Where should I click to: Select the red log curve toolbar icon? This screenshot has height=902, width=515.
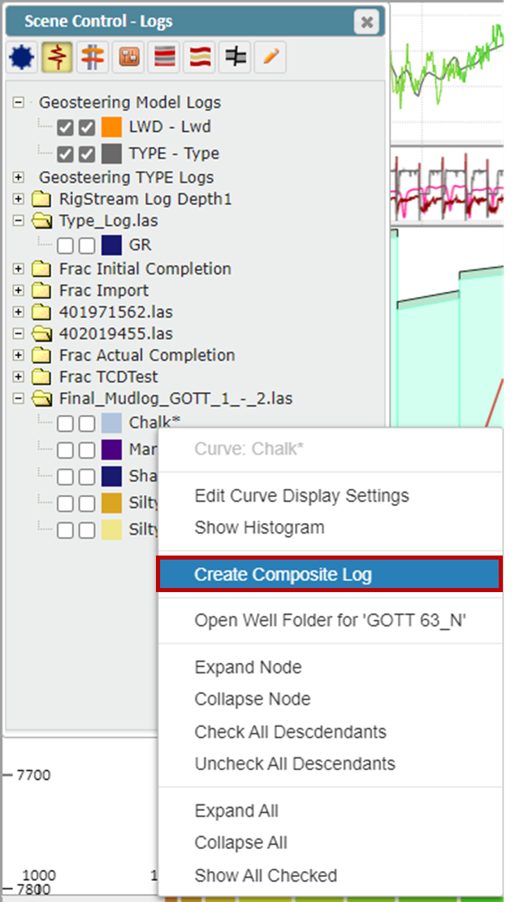click(x=57, y=57)
